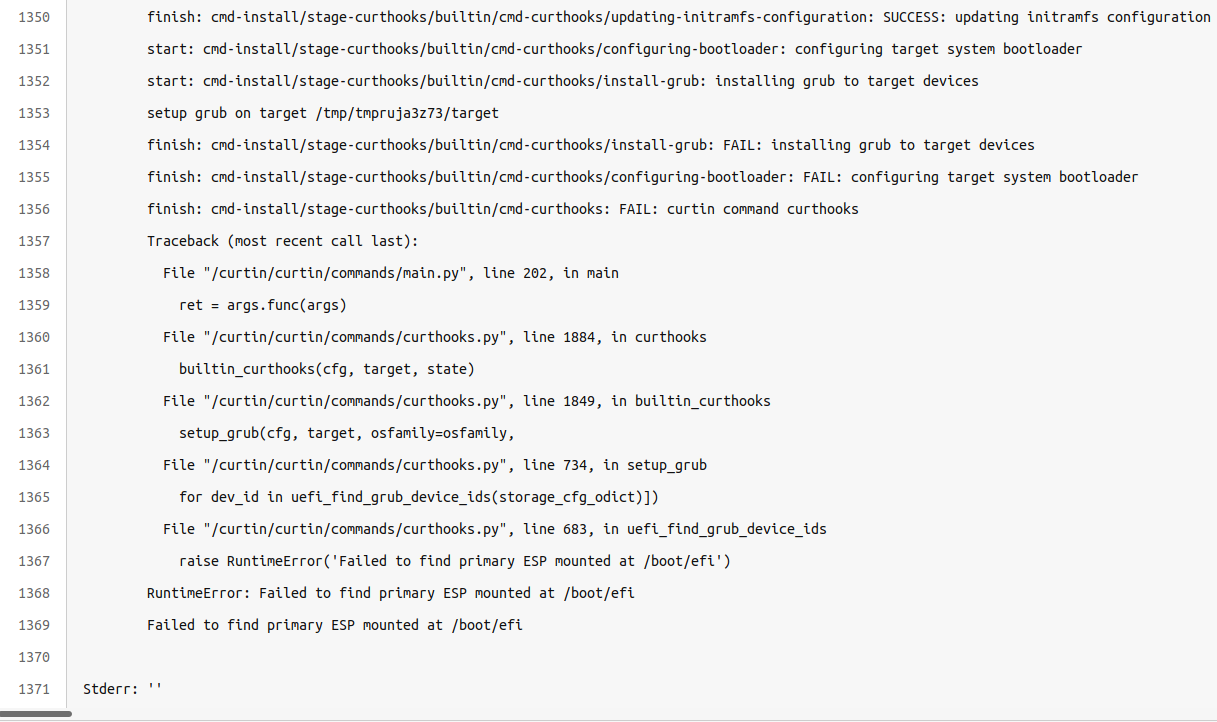Viewport: 1217px width, 722px height.
Task: Click line number 1371 beside Stderr
Action: 34,689
